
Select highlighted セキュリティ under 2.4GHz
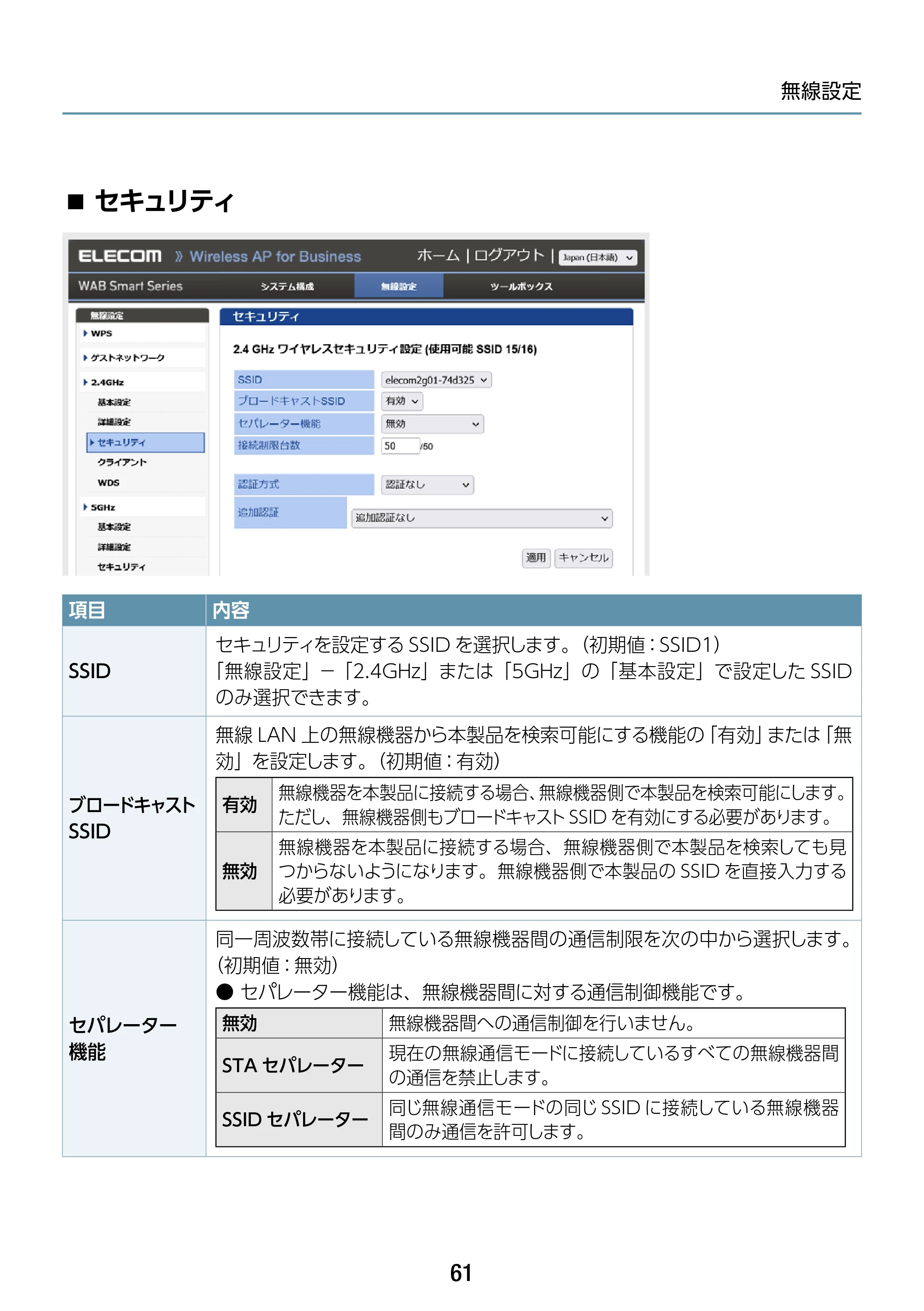(x=146, y=443)
